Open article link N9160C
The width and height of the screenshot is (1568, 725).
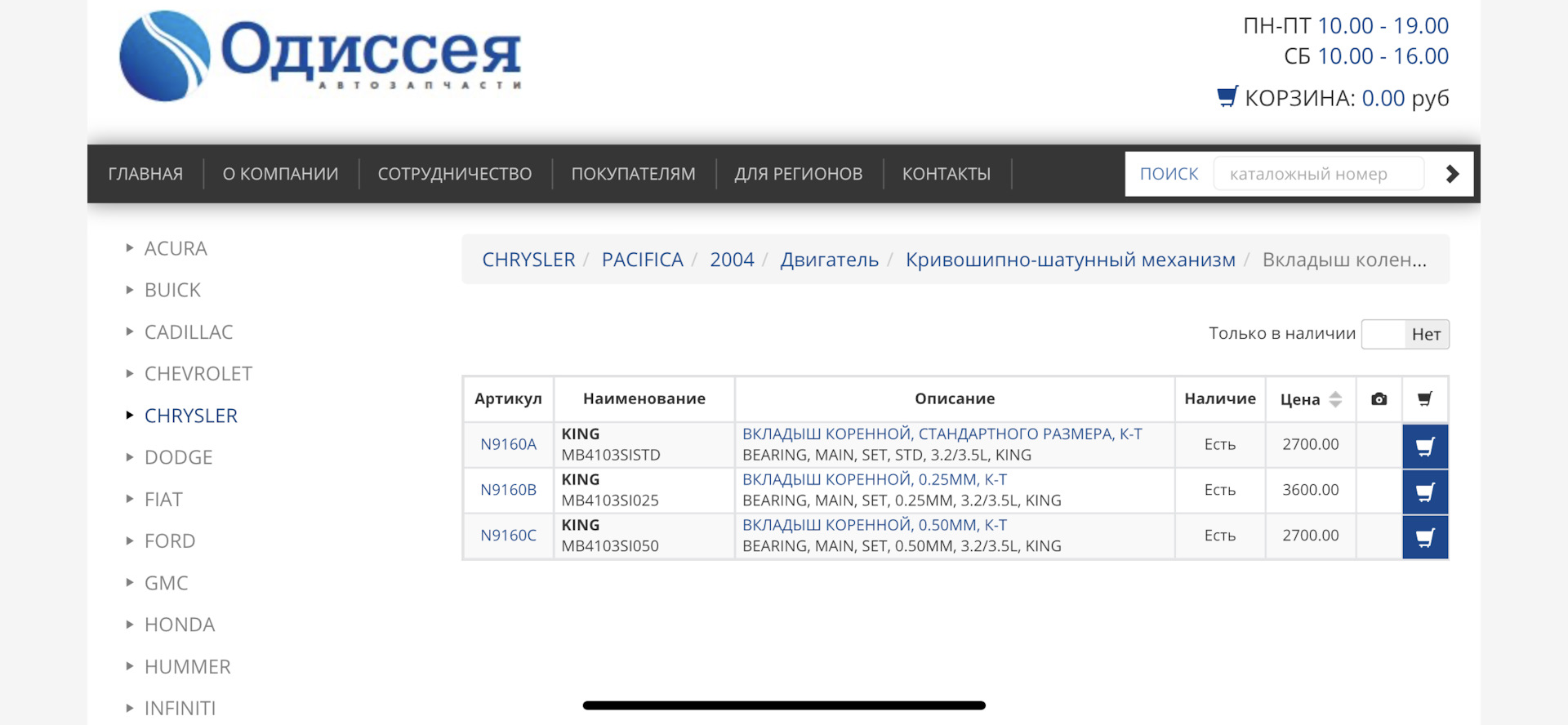(x=508, y=536)
